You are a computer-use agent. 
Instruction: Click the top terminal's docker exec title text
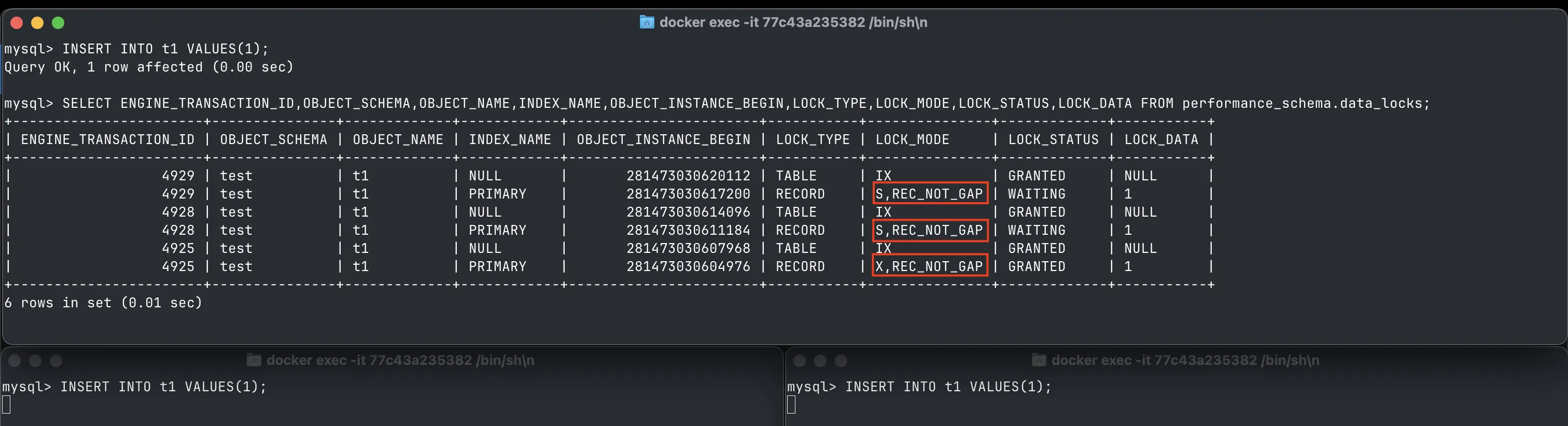[793, 22]
